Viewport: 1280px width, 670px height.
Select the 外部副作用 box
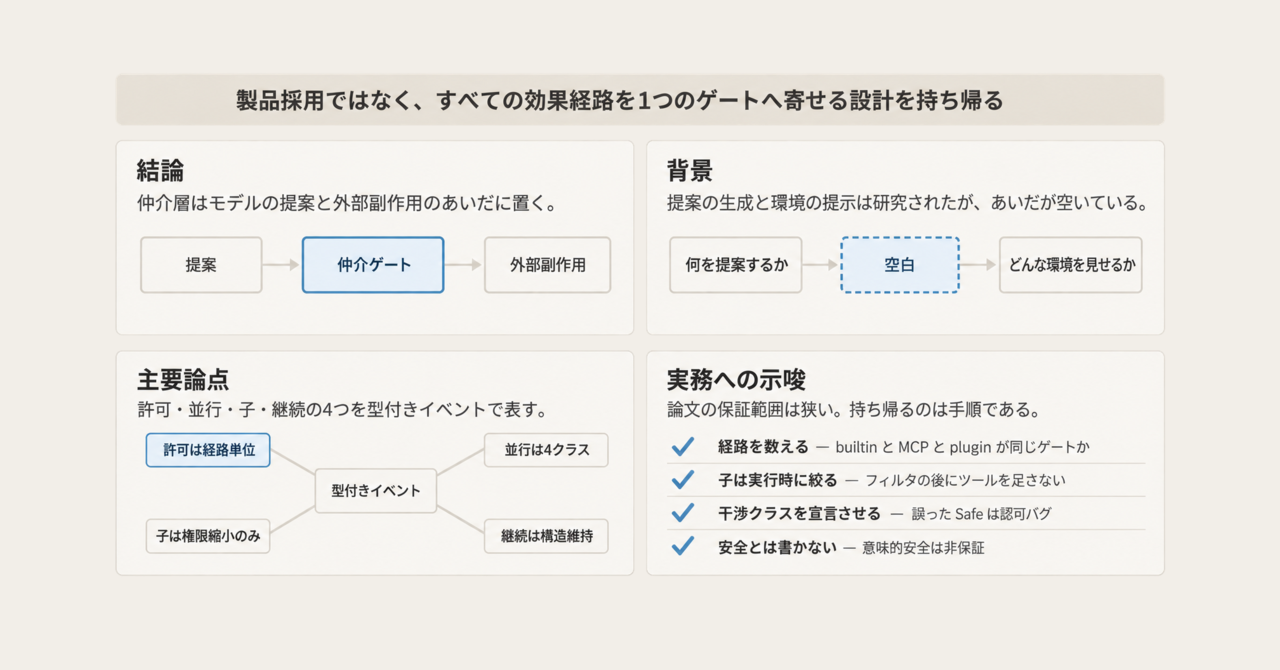pos(547,265)
